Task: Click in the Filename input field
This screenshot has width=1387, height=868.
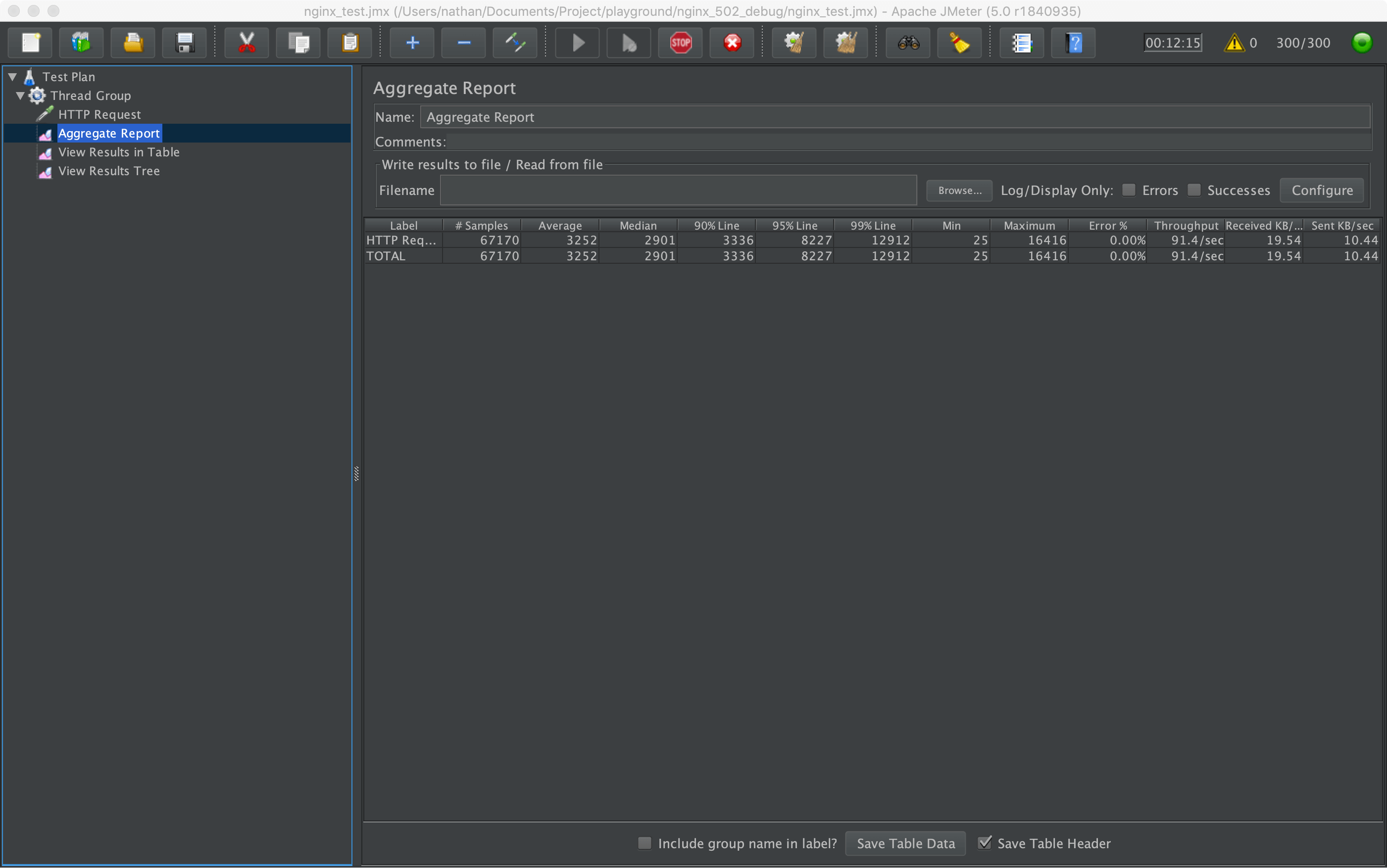Action: click(x=678, y=190)
